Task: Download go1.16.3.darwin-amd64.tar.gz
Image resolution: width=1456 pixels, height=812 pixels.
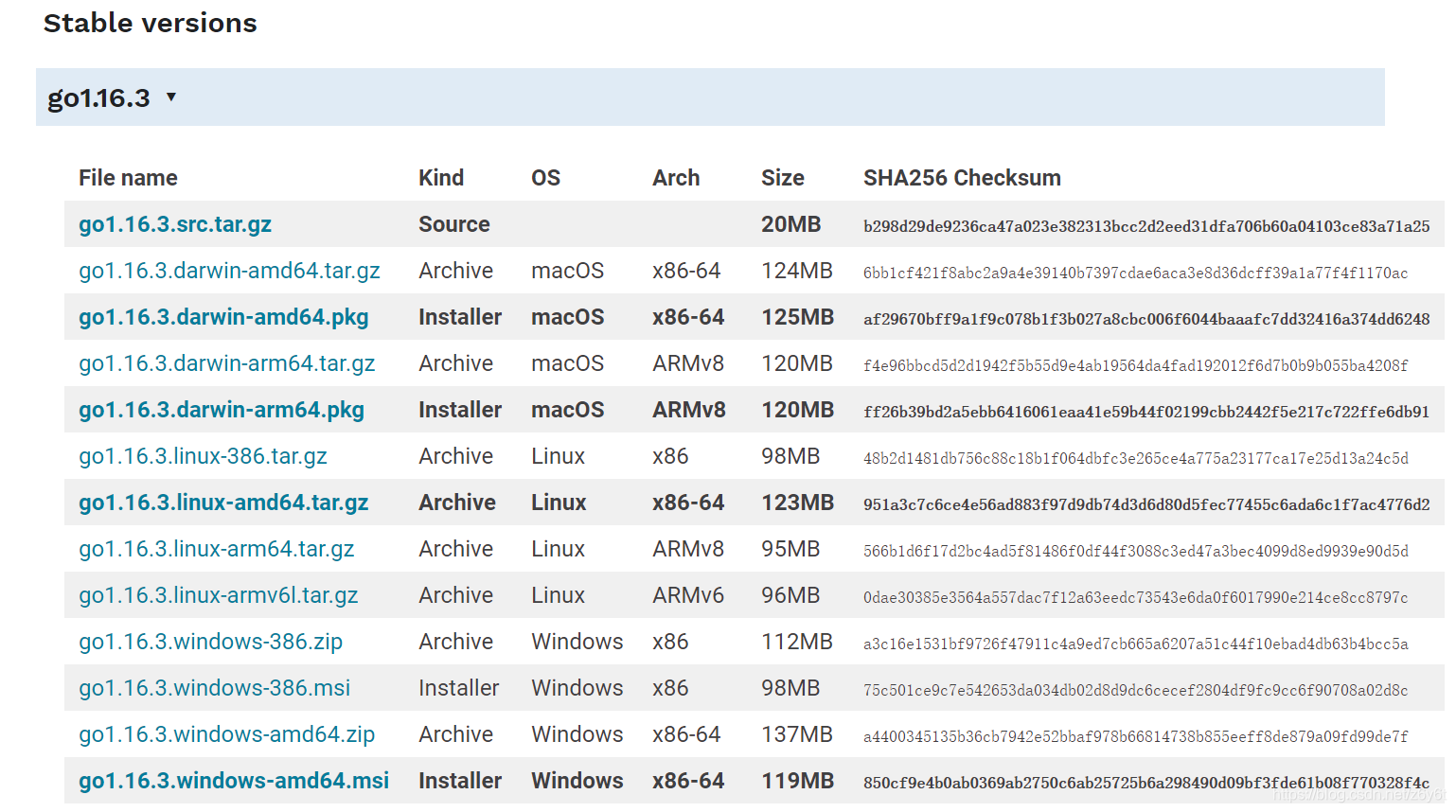Action: (229, 271)
